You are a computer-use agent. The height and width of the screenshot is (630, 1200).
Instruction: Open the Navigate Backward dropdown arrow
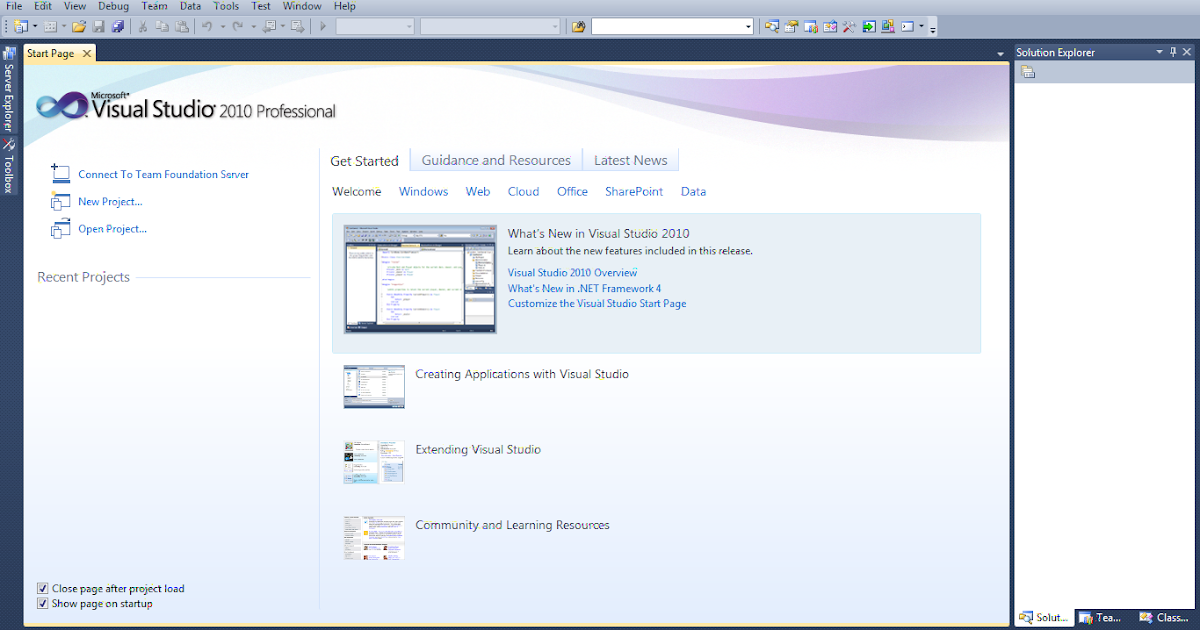coord(283,26)
